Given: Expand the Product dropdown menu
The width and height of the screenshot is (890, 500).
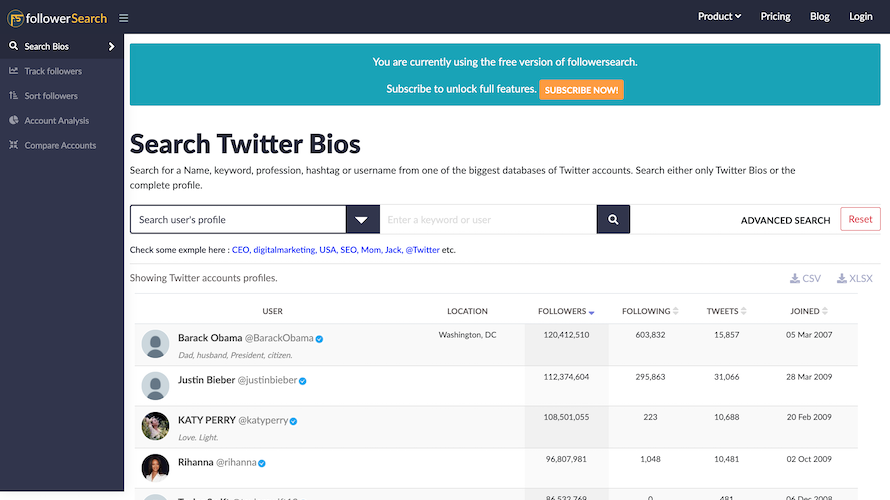Looking at the screenshot, I should pyautogui.click(x=719, y=16).
